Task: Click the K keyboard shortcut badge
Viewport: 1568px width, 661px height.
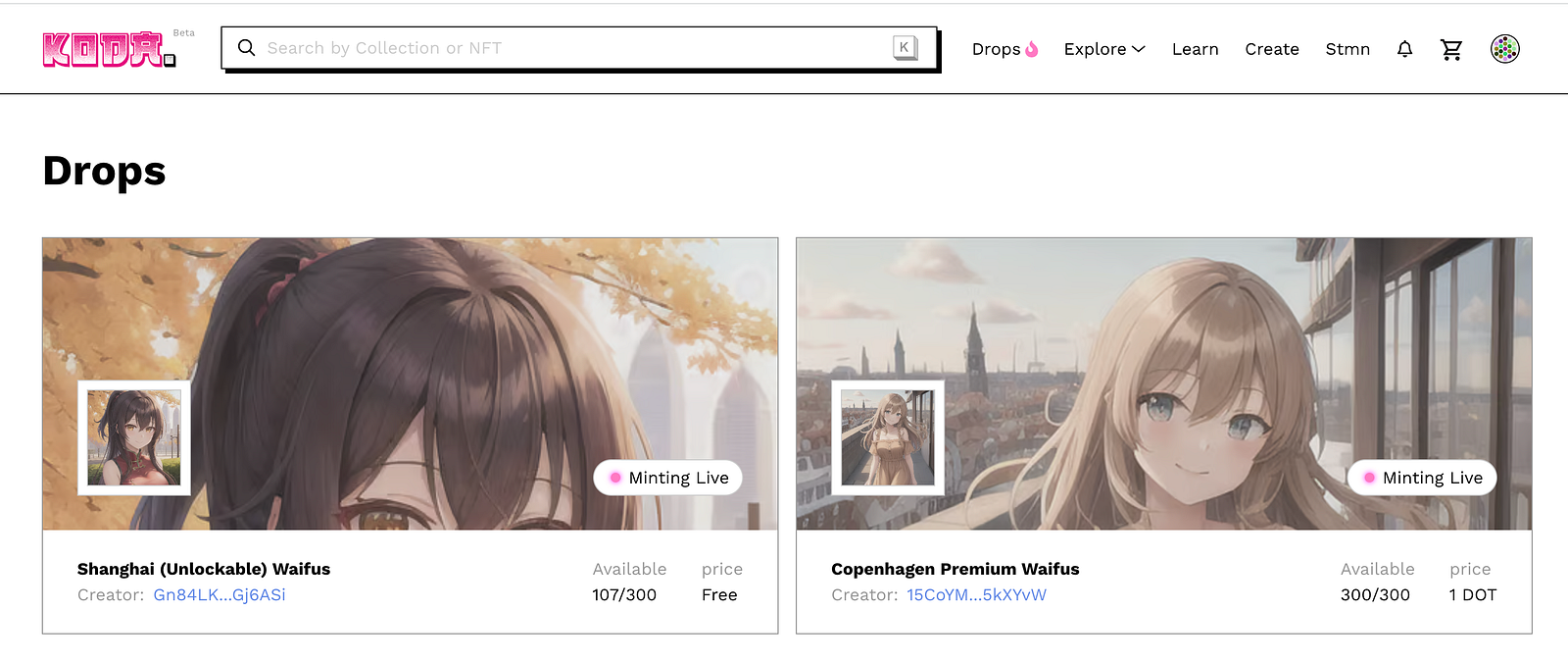Action: [904, 47]
